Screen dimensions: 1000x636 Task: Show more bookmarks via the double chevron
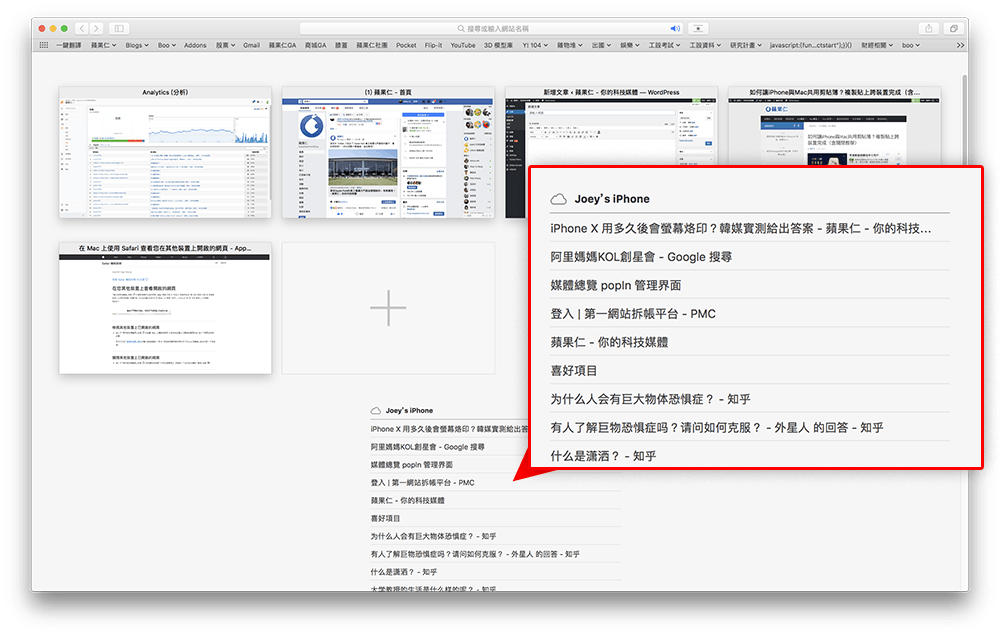pos(960,45)
